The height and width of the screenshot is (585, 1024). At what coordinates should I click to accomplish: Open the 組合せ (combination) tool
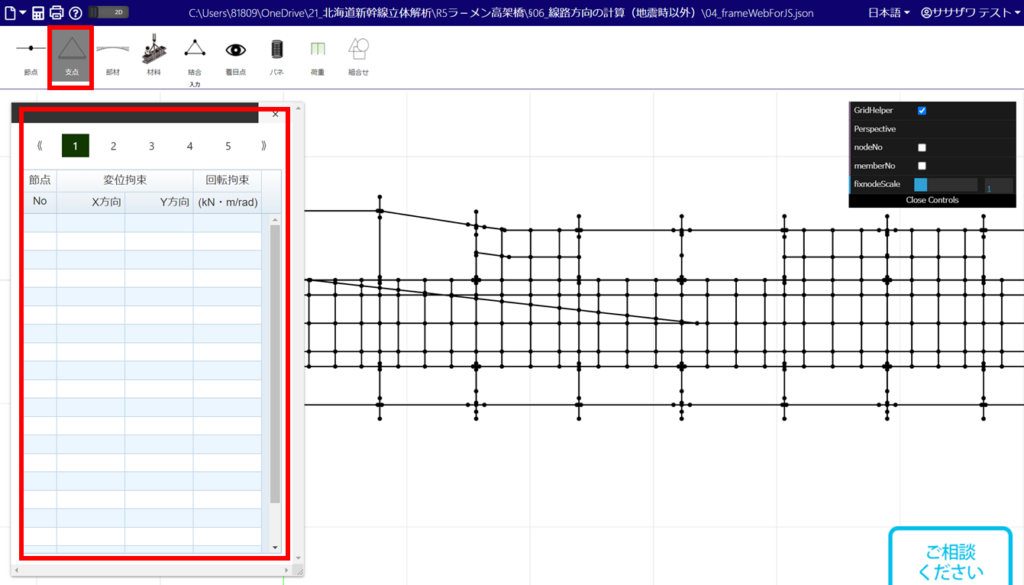coord(359,56)
